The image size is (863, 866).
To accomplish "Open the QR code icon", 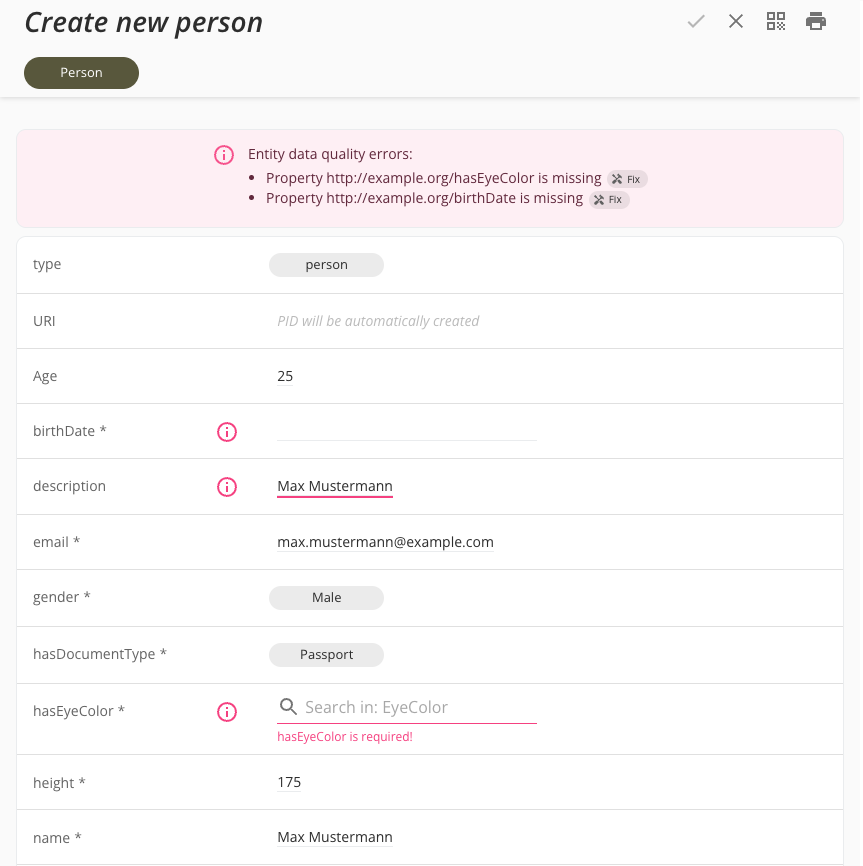I will pyautogui.click(x=776, y=21).
